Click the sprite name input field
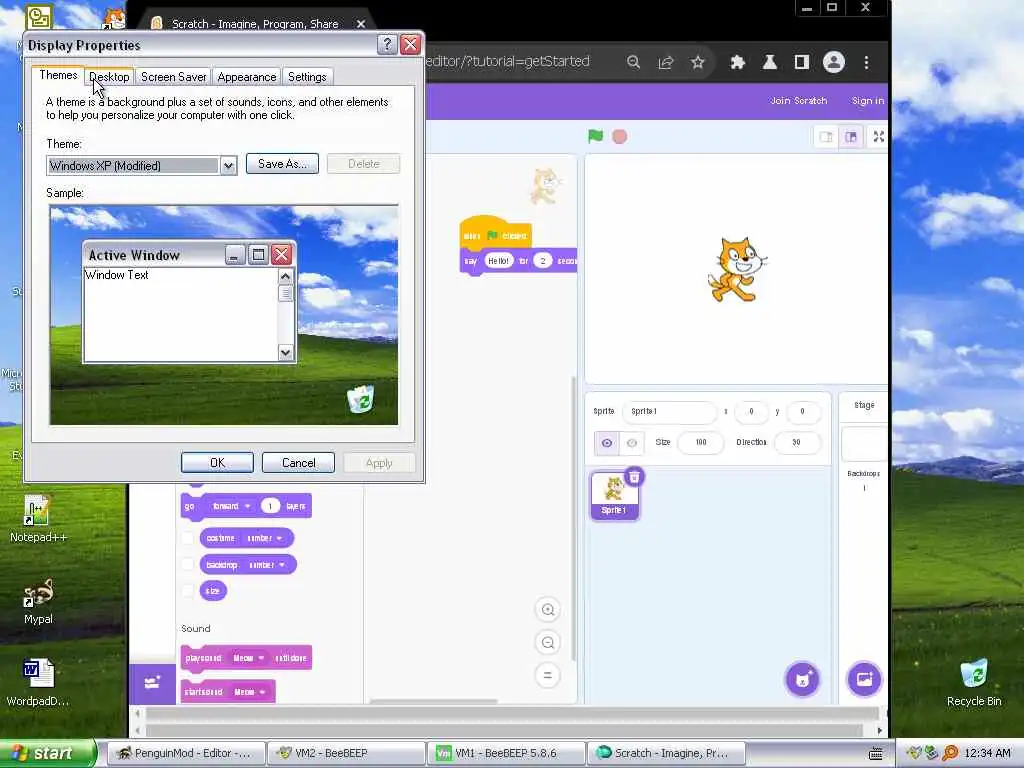 coord(669,411)
